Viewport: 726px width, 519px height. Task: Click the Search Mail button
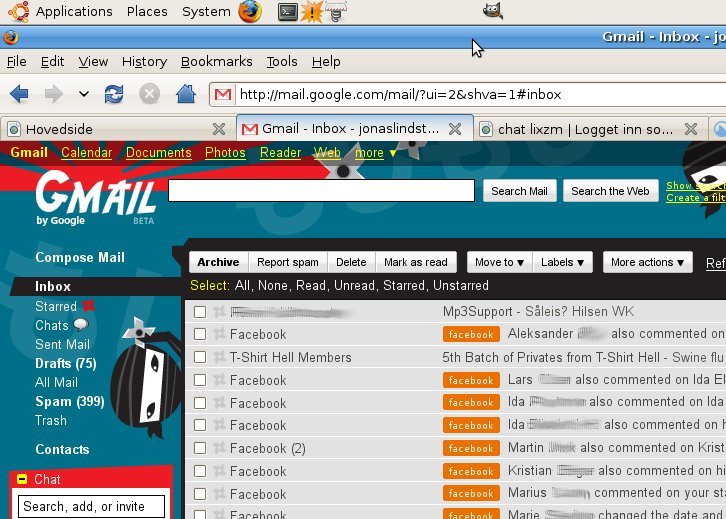point(519,191)
